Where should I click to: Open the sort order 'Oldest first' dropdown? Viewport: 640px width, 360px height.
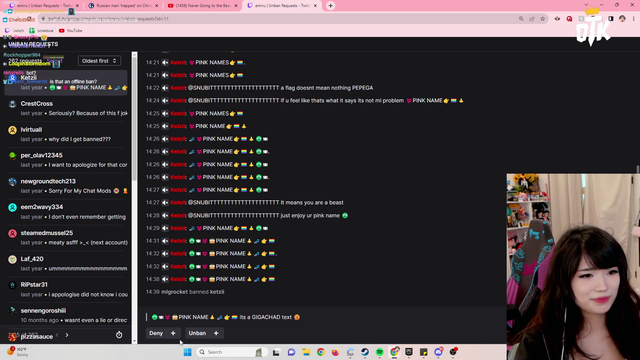[99, 61]
